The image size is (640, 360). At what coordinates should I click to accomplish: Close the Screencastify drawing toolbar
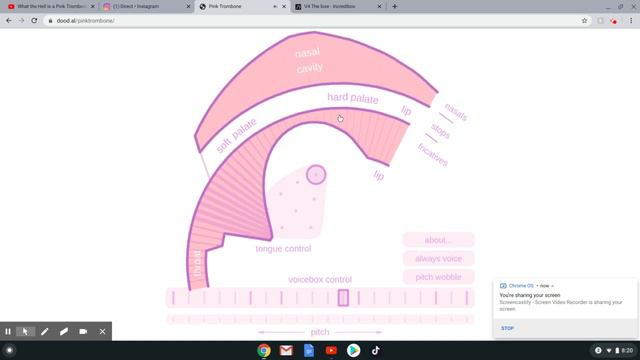pos(102,331)
